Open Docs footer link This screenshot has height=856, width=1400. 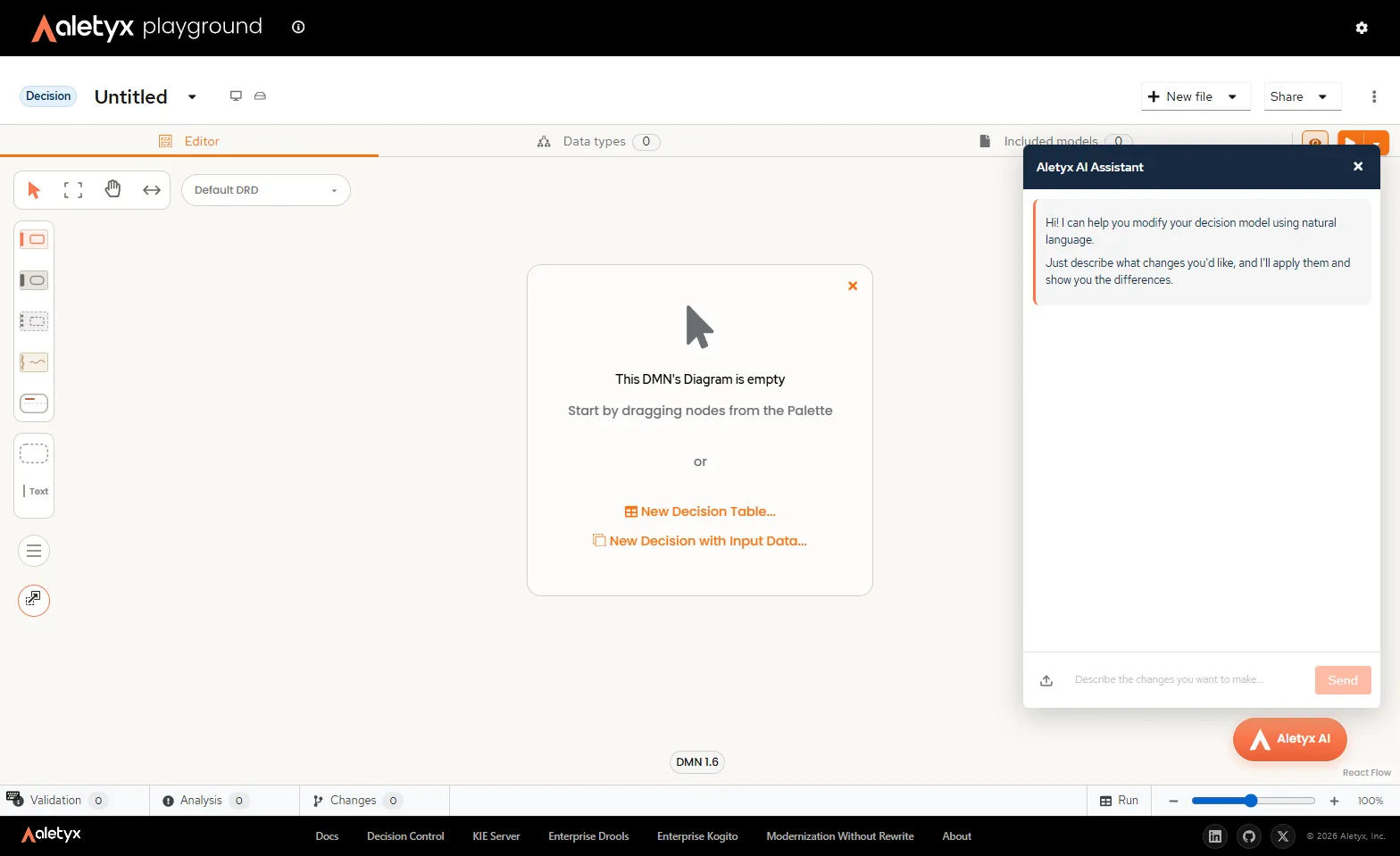tap(327, 836)
